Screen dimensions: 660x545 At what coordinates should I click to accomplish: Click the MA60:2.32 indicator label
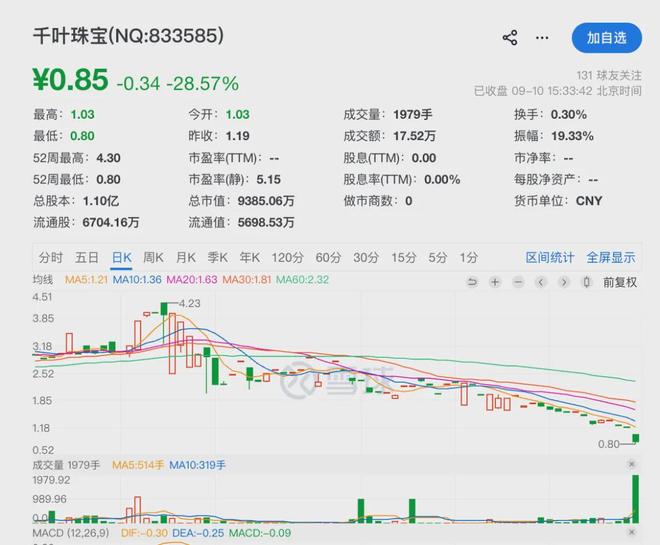coord(302,279)
